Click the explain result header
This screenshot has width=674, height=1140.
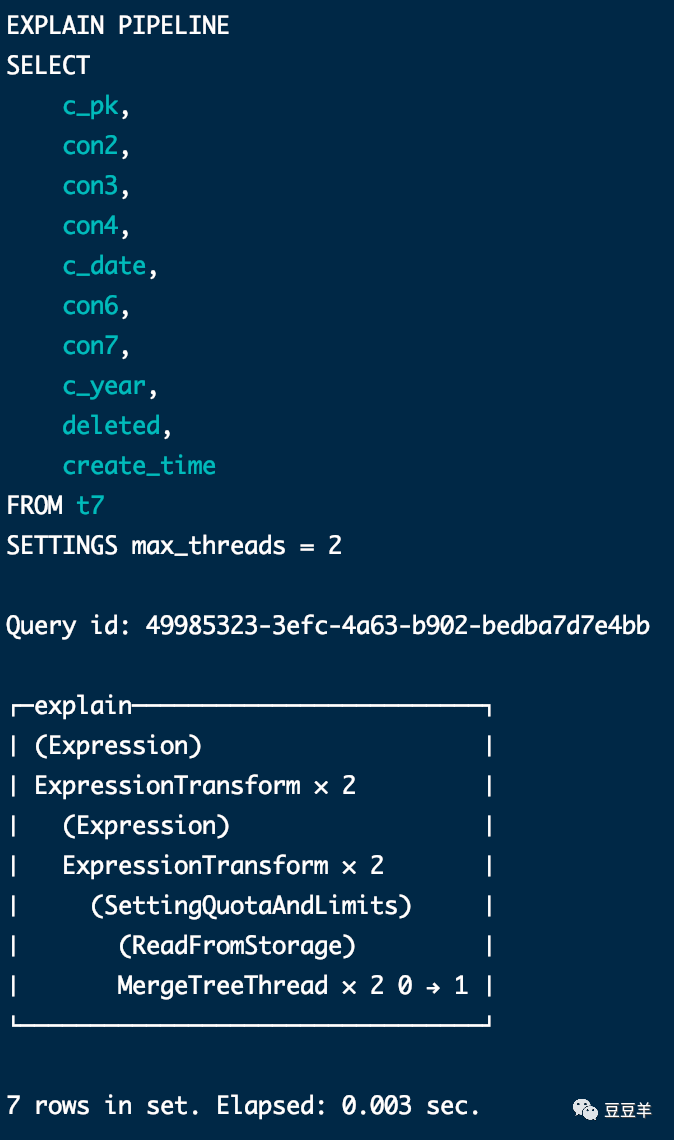coord(83,706)
